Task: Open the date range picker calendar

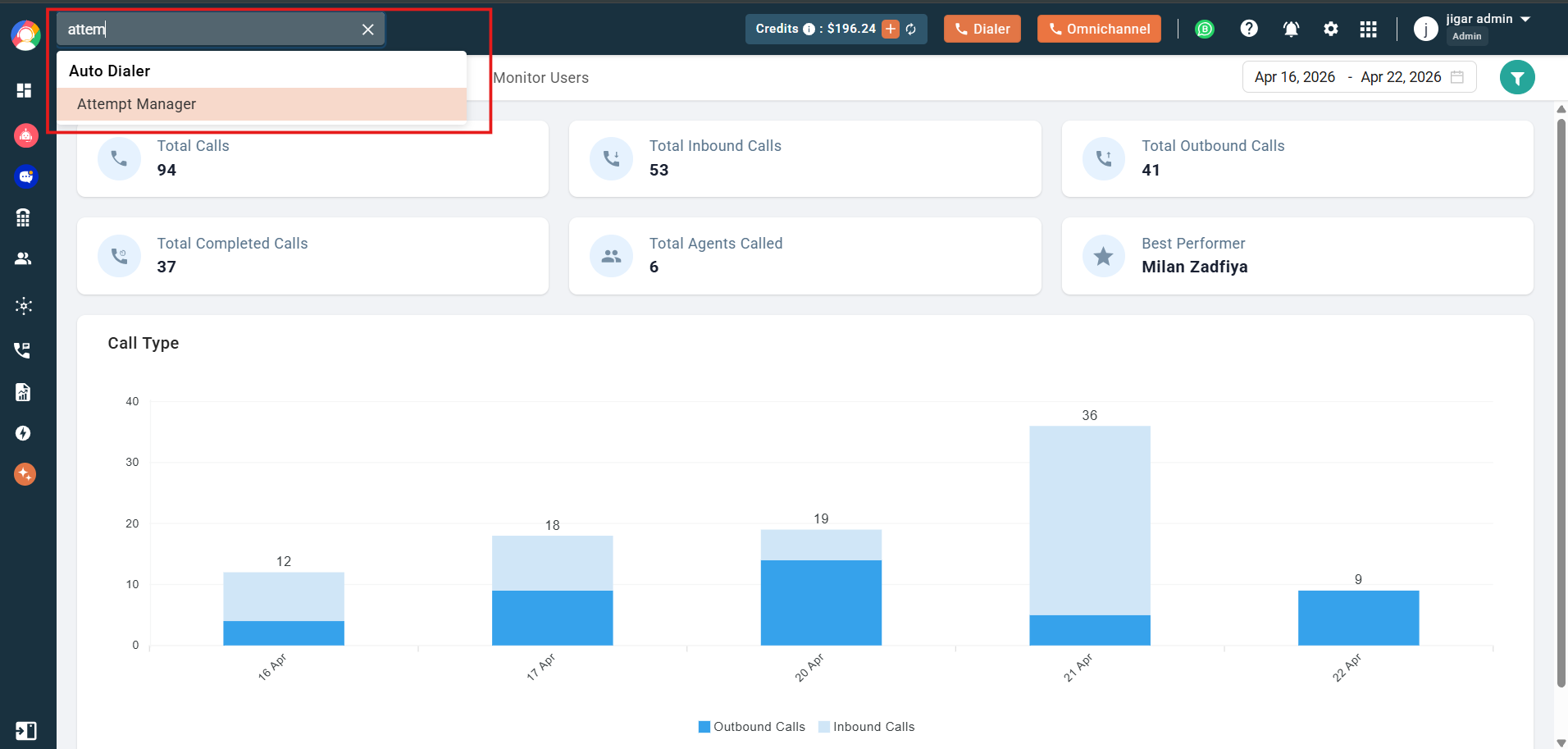Action: [1359, 77]
